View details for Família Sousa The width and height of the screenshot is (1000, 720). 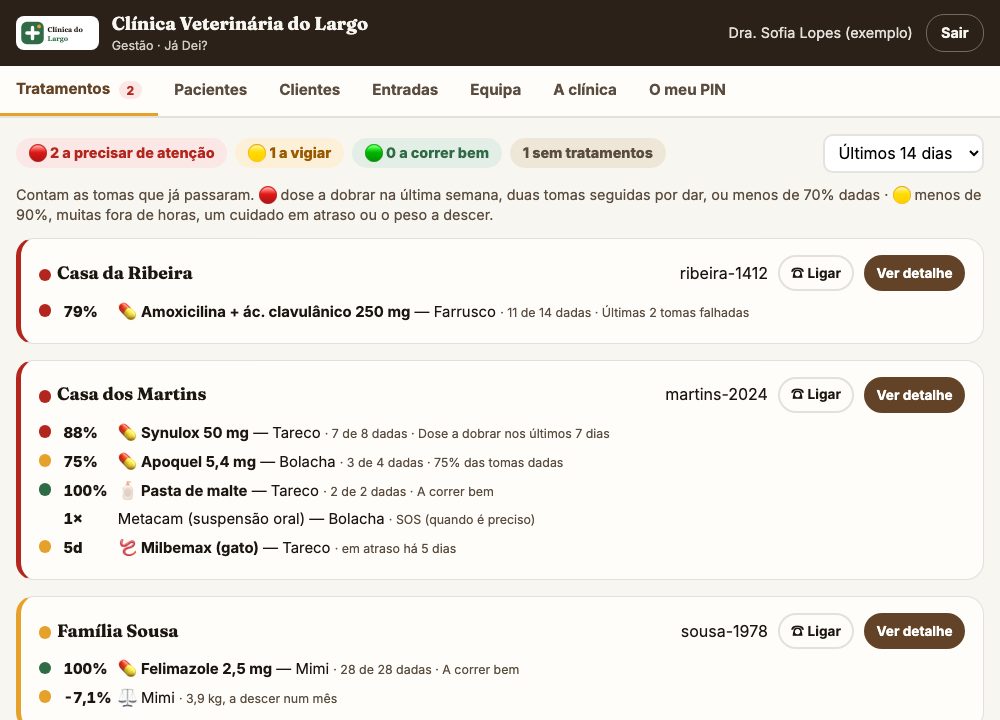coord(914,631)
